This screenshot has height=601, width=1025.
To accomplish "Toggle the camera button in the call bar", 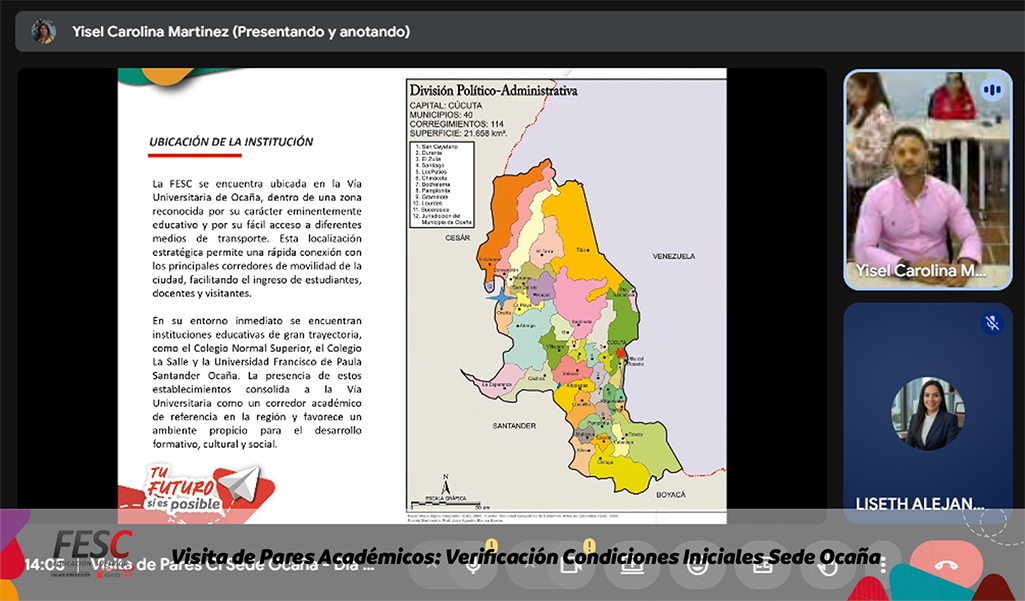I will (571, 565).
